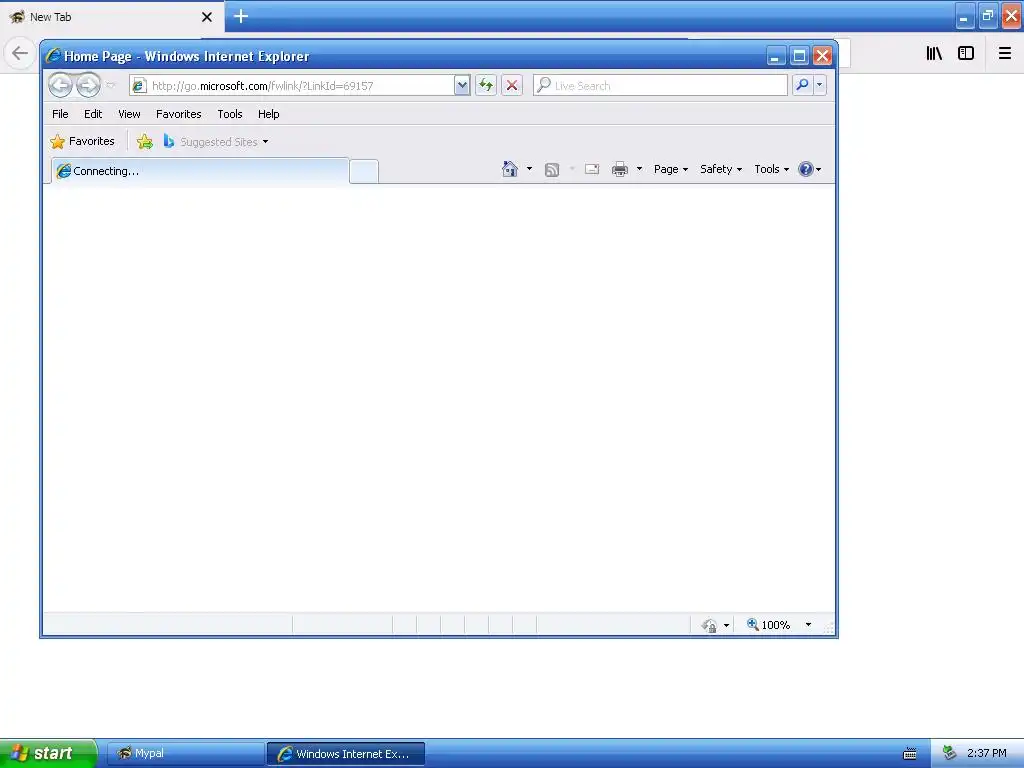Open the Windows Start menu
1024x768 pixels.
(x=48, y=753)
